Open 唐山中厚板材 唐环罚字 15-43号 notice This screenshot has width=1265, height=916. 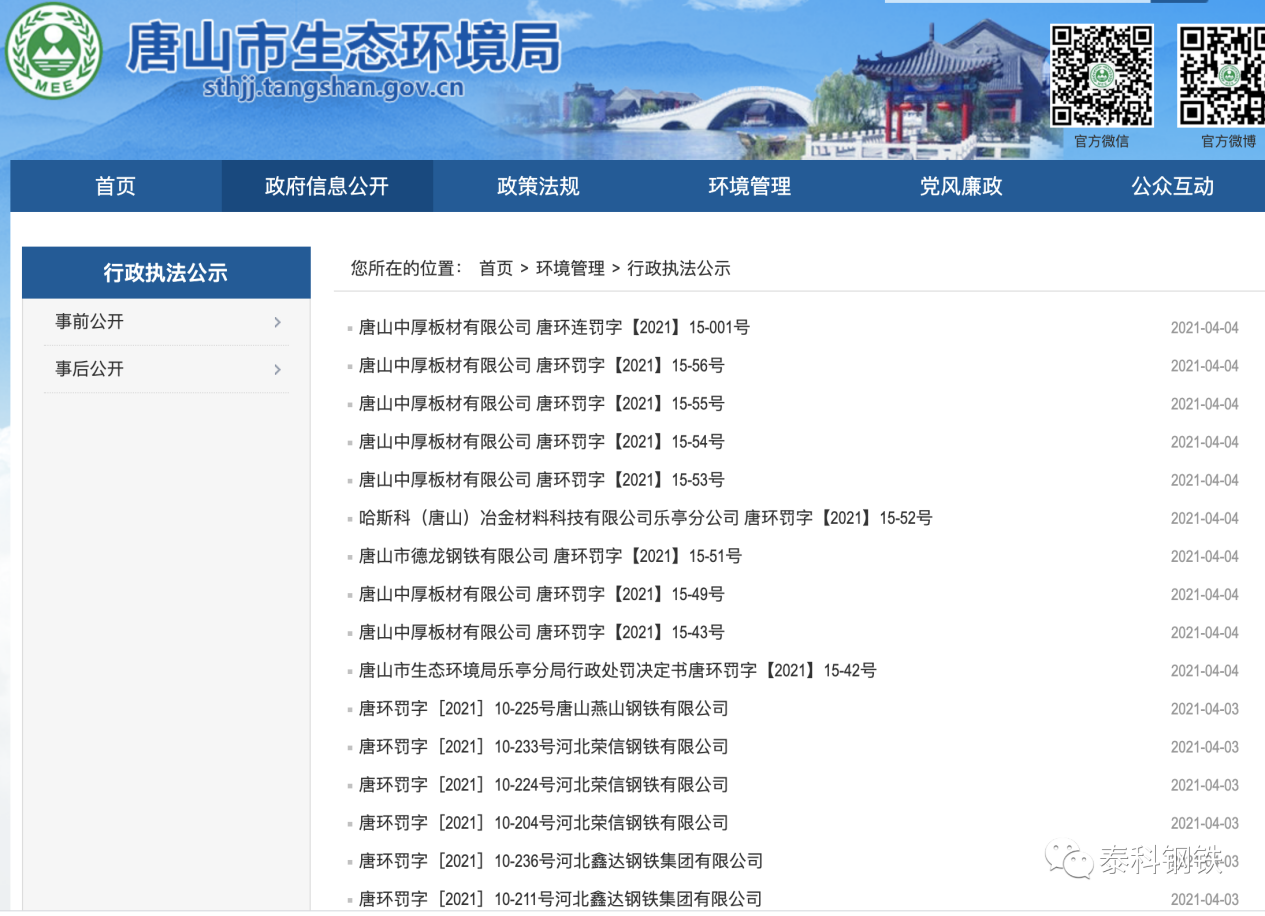[x=541, y=631]
